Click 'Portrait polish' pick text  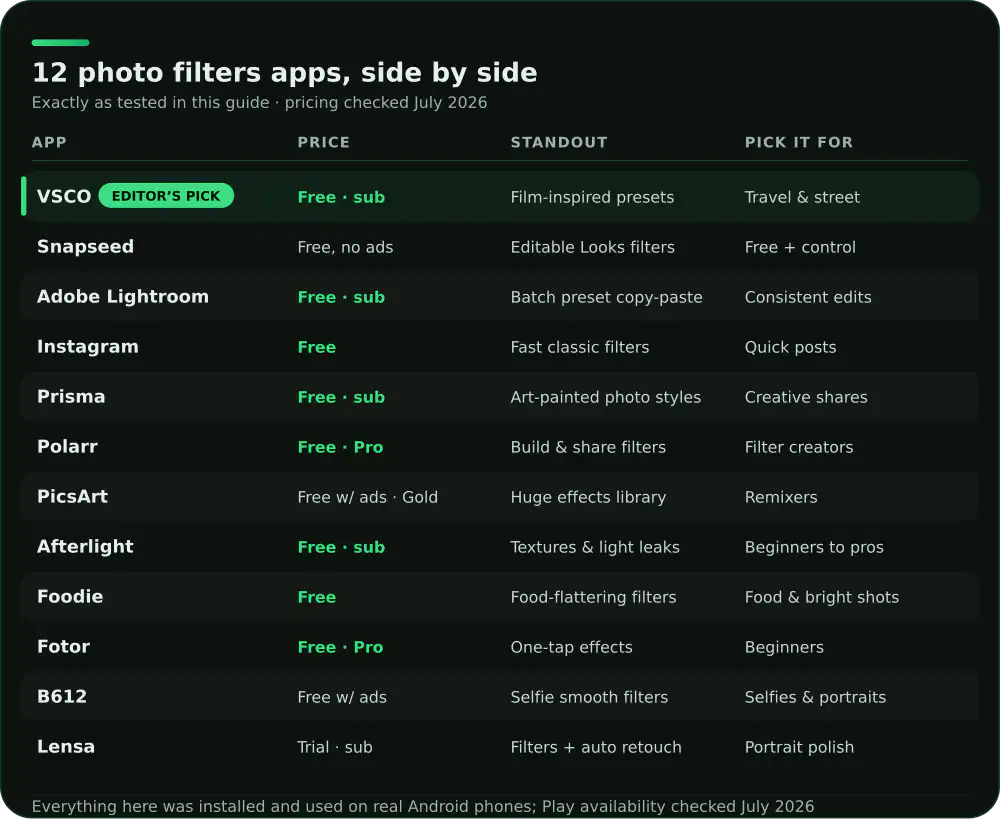tap(799, 747)
